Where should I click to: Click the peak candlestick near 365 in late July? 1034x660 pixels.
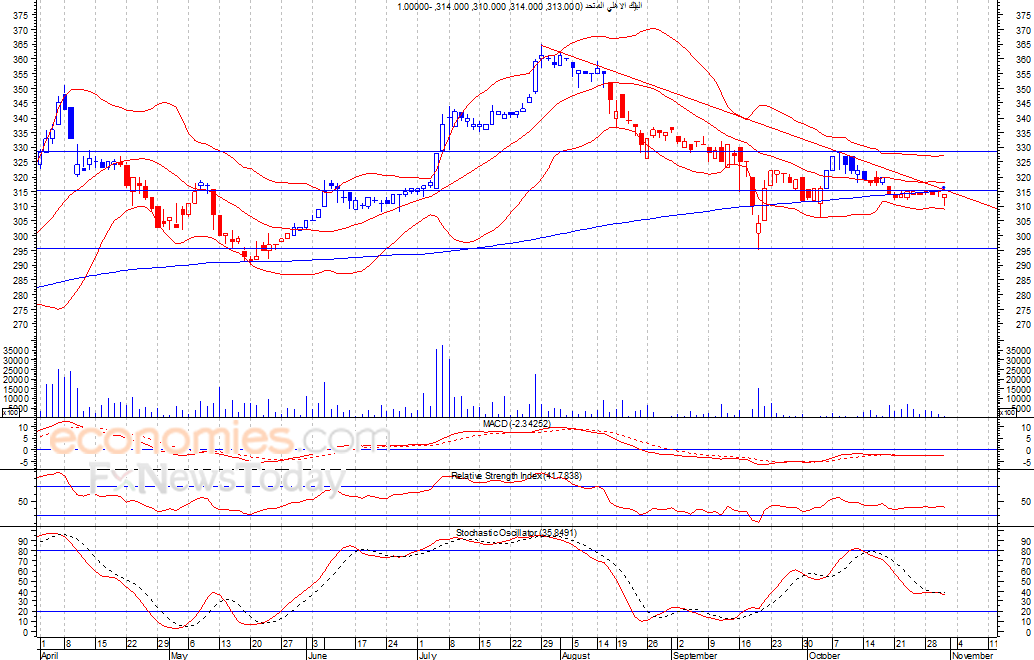541,57
